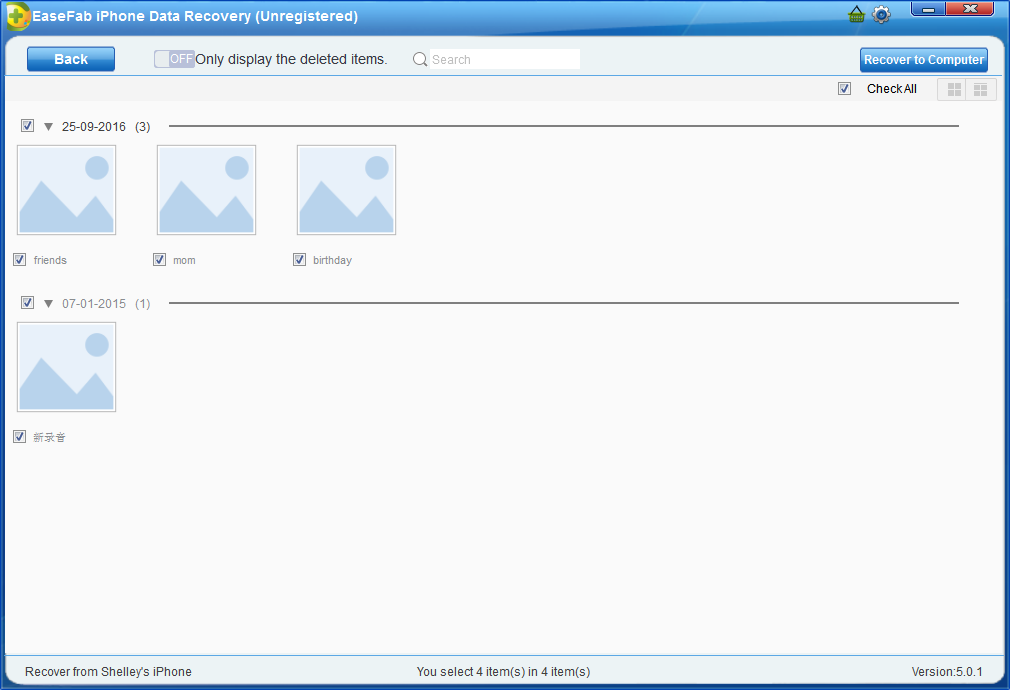Collapse the 25-09-2016 group triangle
The height and width of the screenshot is (690, 1010).
pos(48,127)
